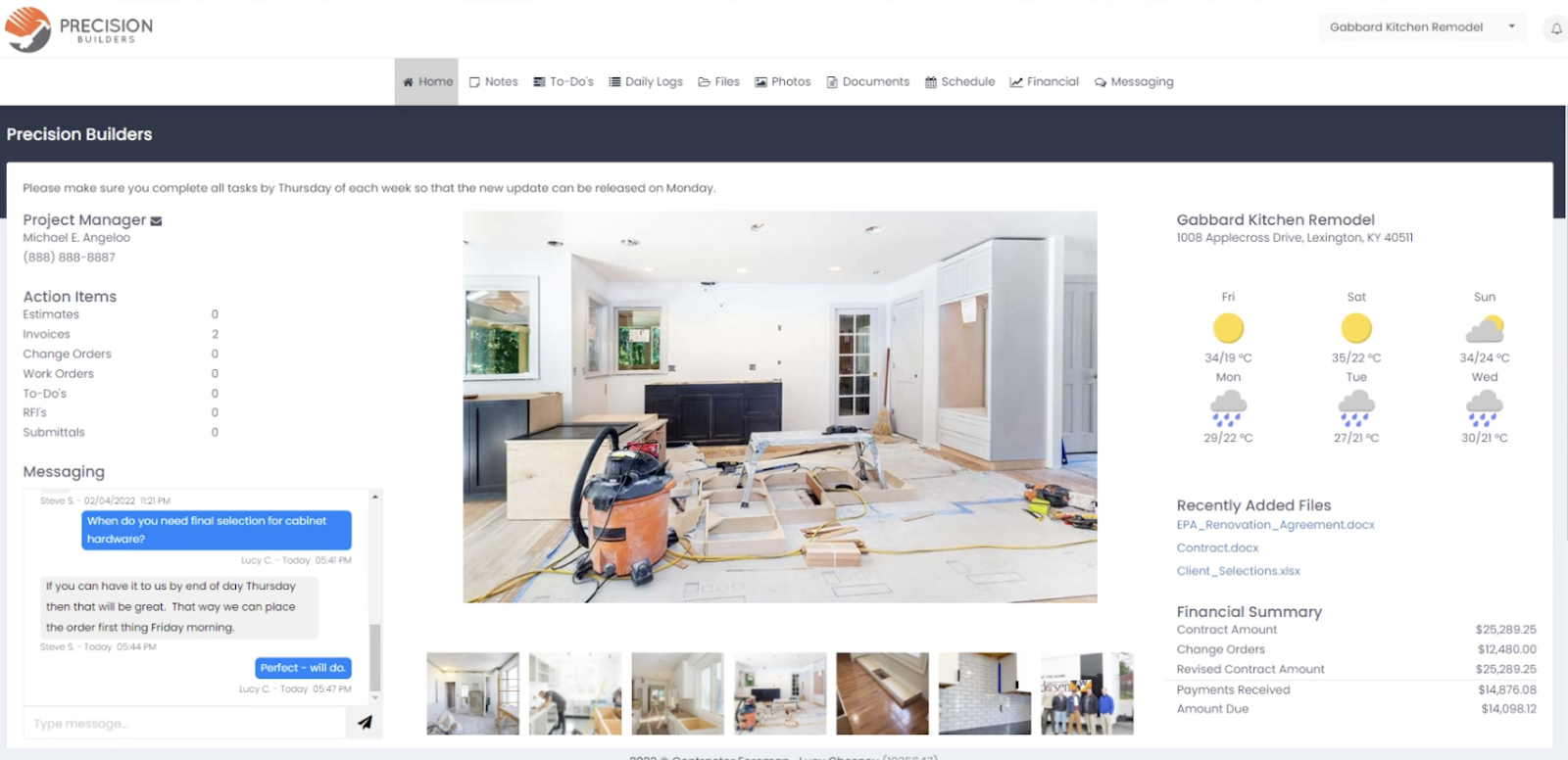1568x760 pixels.
Task: Click the Contract Amount $25,289.25 value
Action: pos(1505,630)
